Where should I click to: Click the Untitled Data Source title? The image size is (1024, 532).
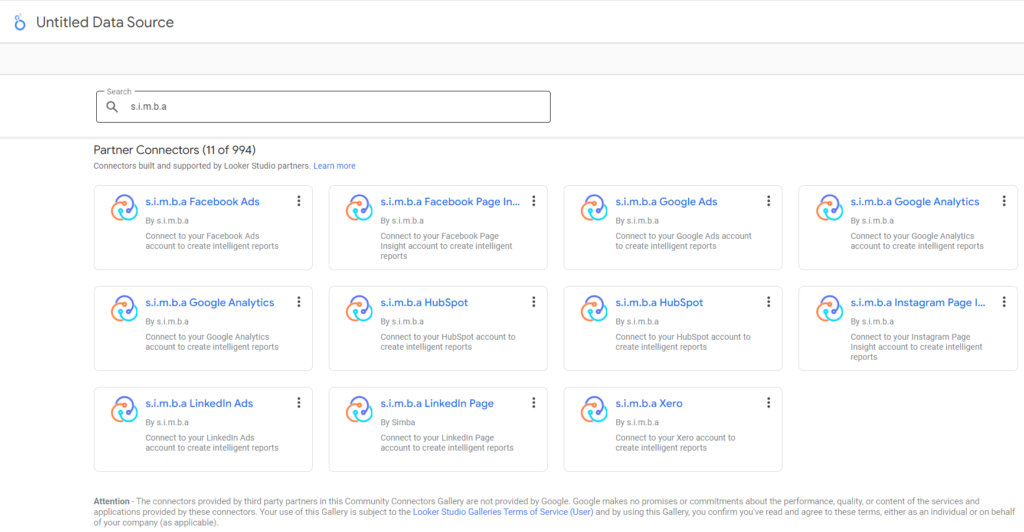(x=105, y=22)
